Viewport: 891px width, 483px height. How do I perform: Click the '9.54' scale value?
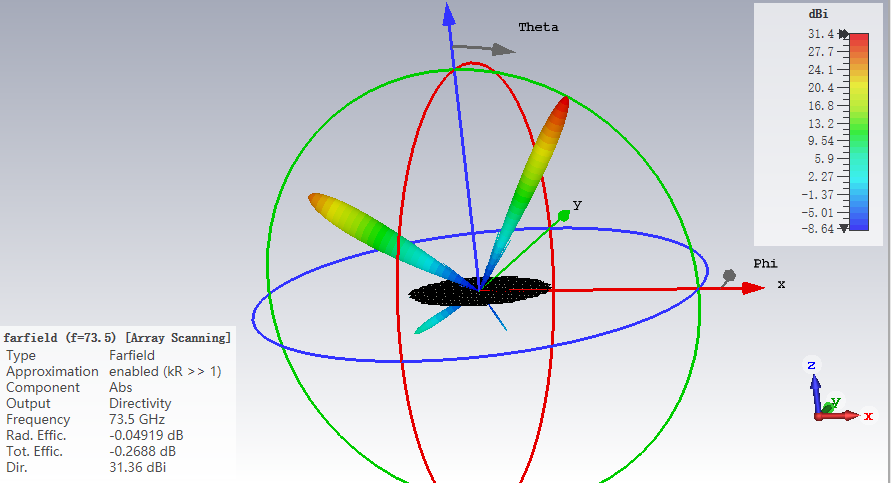821,141
